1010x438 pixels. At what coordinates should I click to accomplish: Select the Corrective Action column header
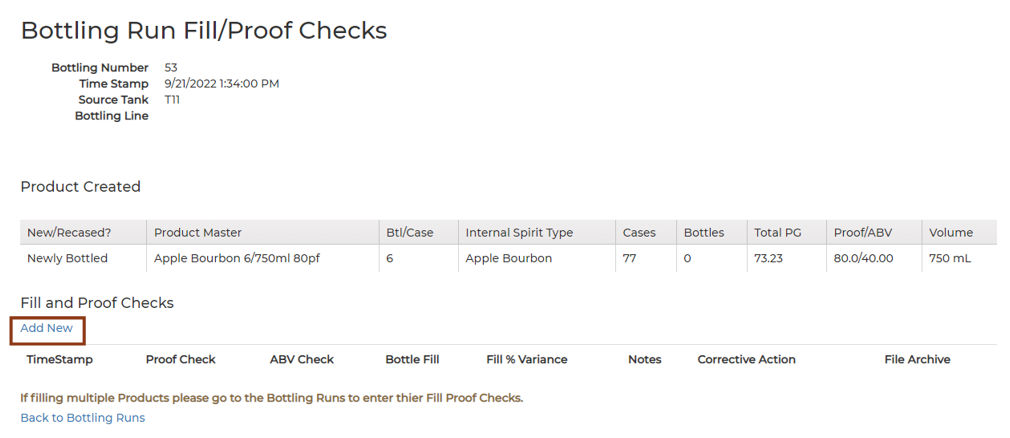(x=746, y=359)
